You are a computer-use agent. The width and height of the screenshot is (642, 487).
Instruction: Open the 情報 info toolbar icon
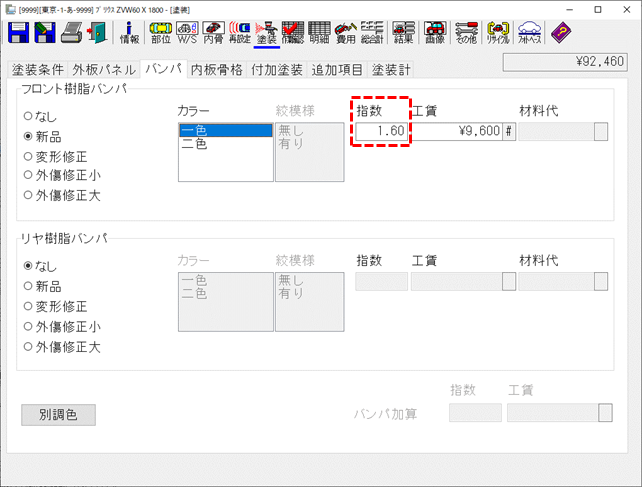click(x=130, y=34)
